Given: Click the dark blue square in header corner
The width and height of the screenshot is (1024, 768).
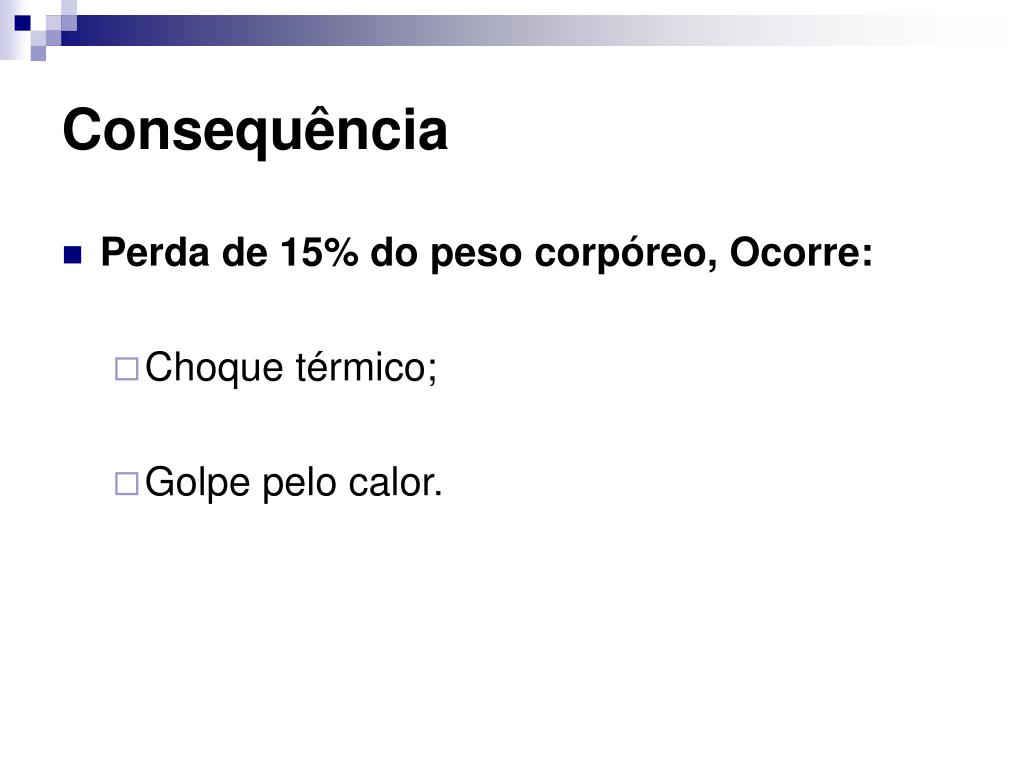Looking at the screenshot, I should [23, 24].
